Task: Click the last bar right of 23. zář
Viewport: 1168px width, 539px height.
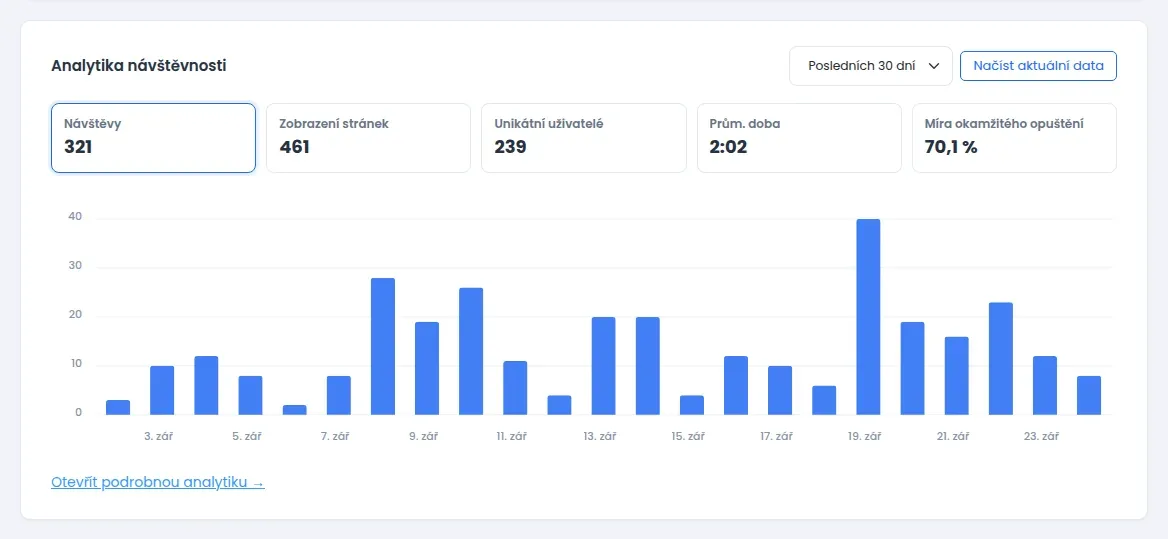Action: coord(1089,395)
